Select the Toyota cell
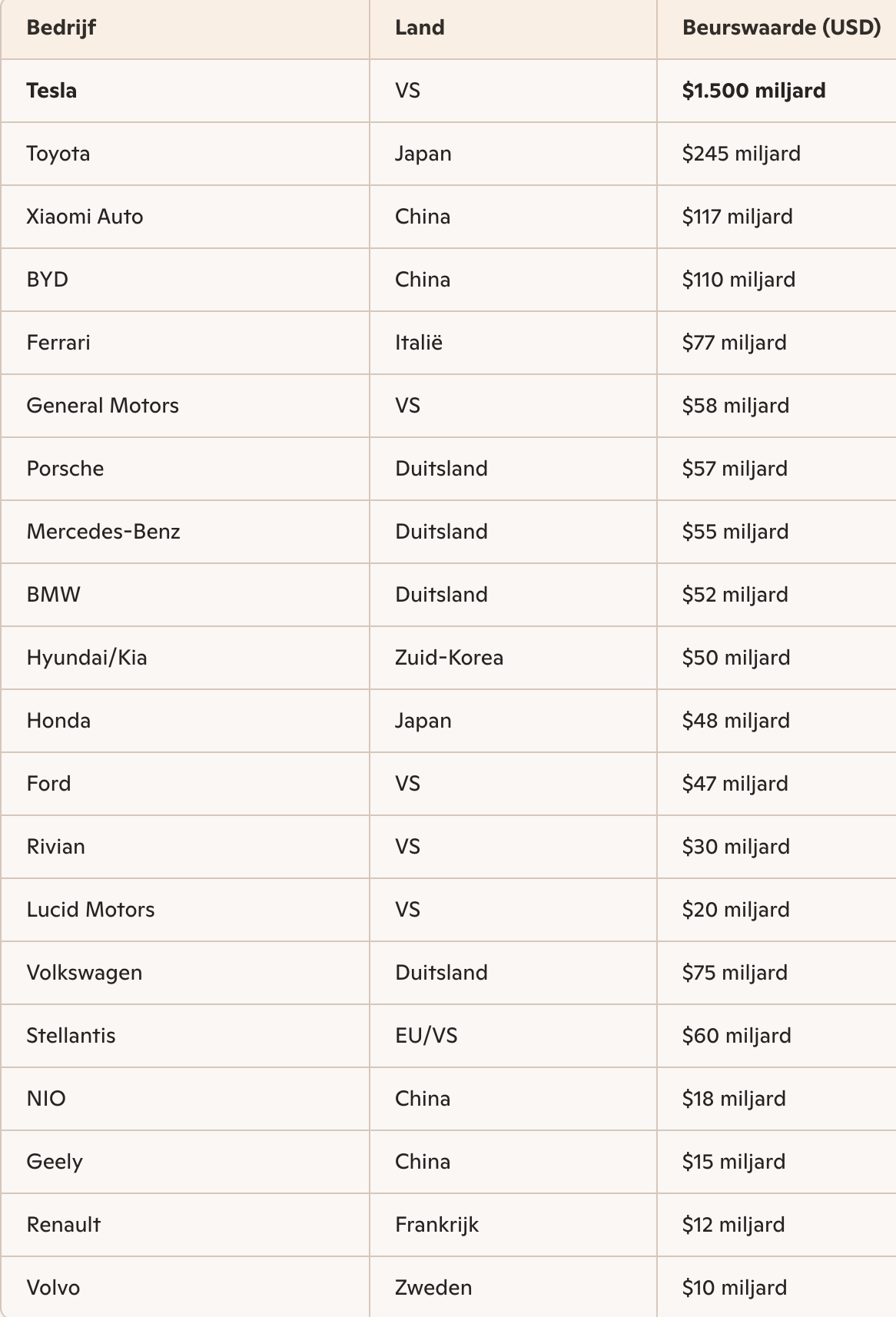This screenshot has width=896, height=1317. click(58, 154)
